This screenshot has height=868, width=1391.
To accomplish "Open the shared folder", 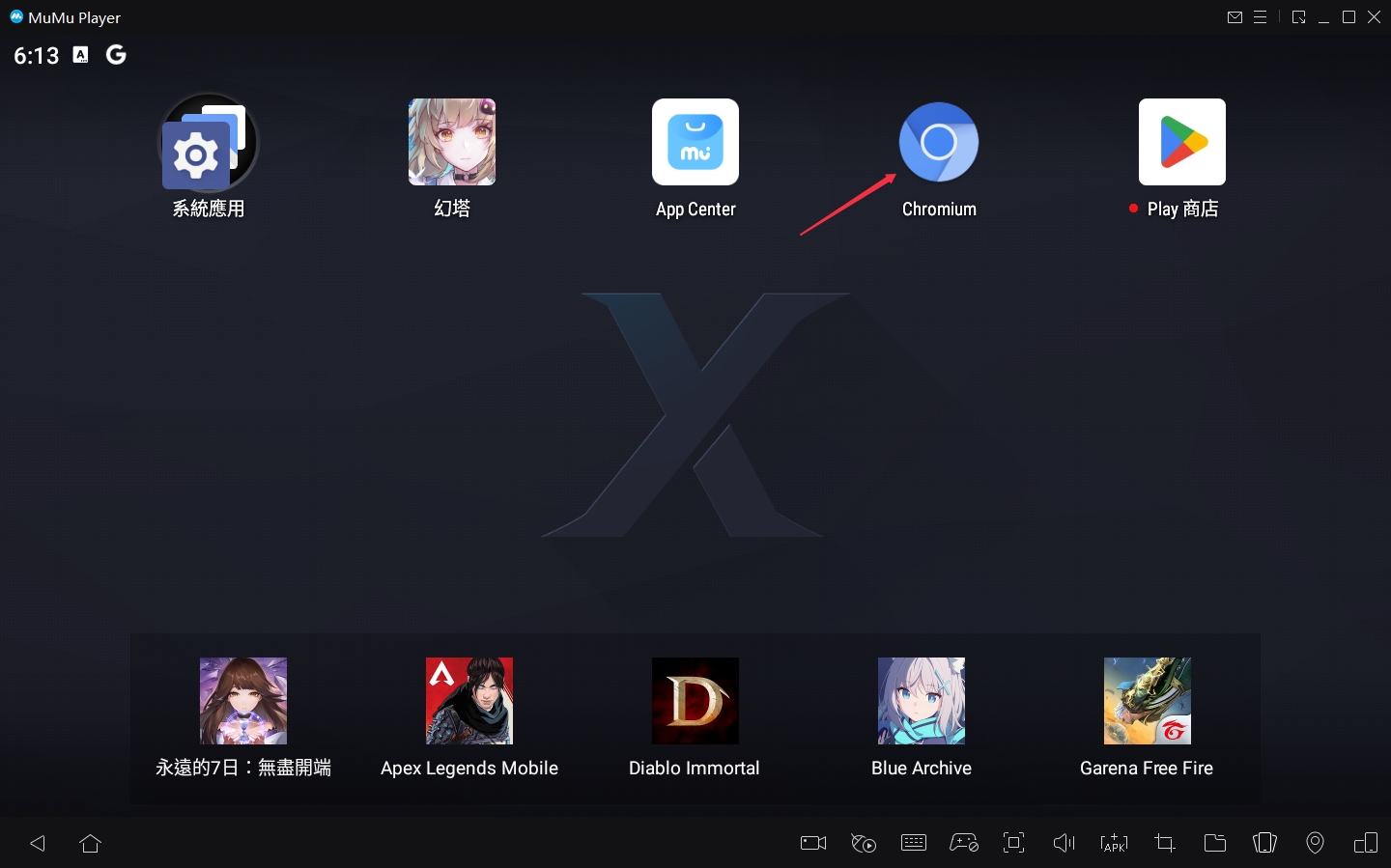I will pyautogui.click(x=1215, y=843).
